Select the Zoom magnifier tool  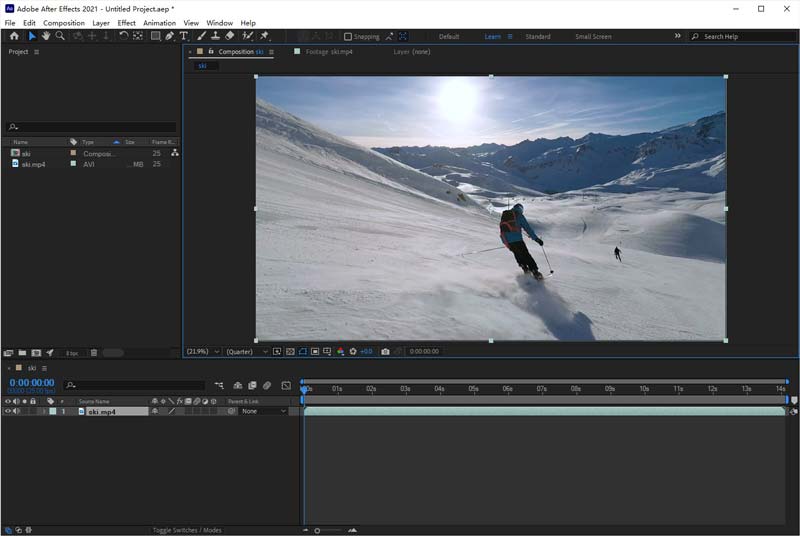point(60,36)
